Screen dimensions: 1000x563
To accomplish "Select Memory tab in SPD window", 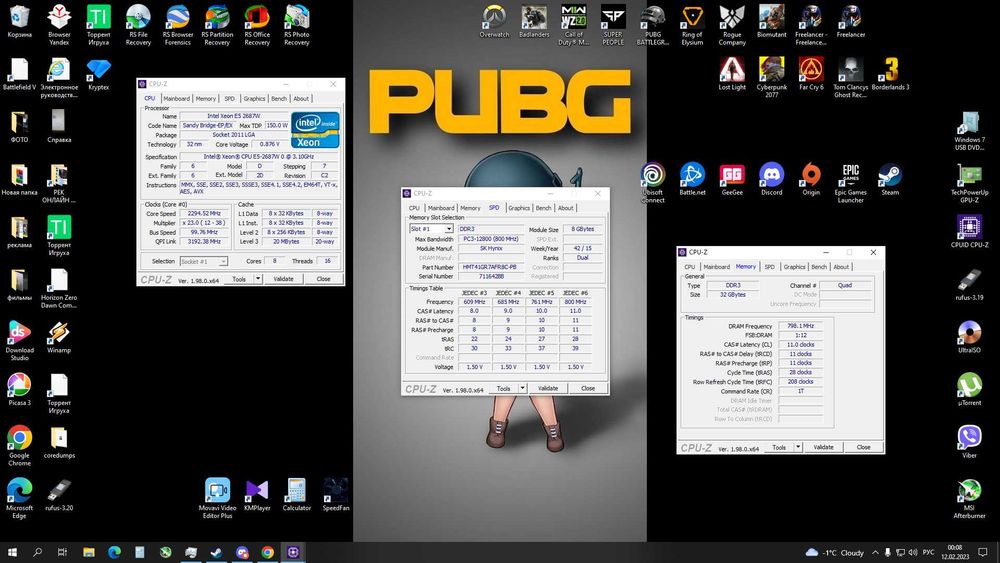I will coord(470,208).
